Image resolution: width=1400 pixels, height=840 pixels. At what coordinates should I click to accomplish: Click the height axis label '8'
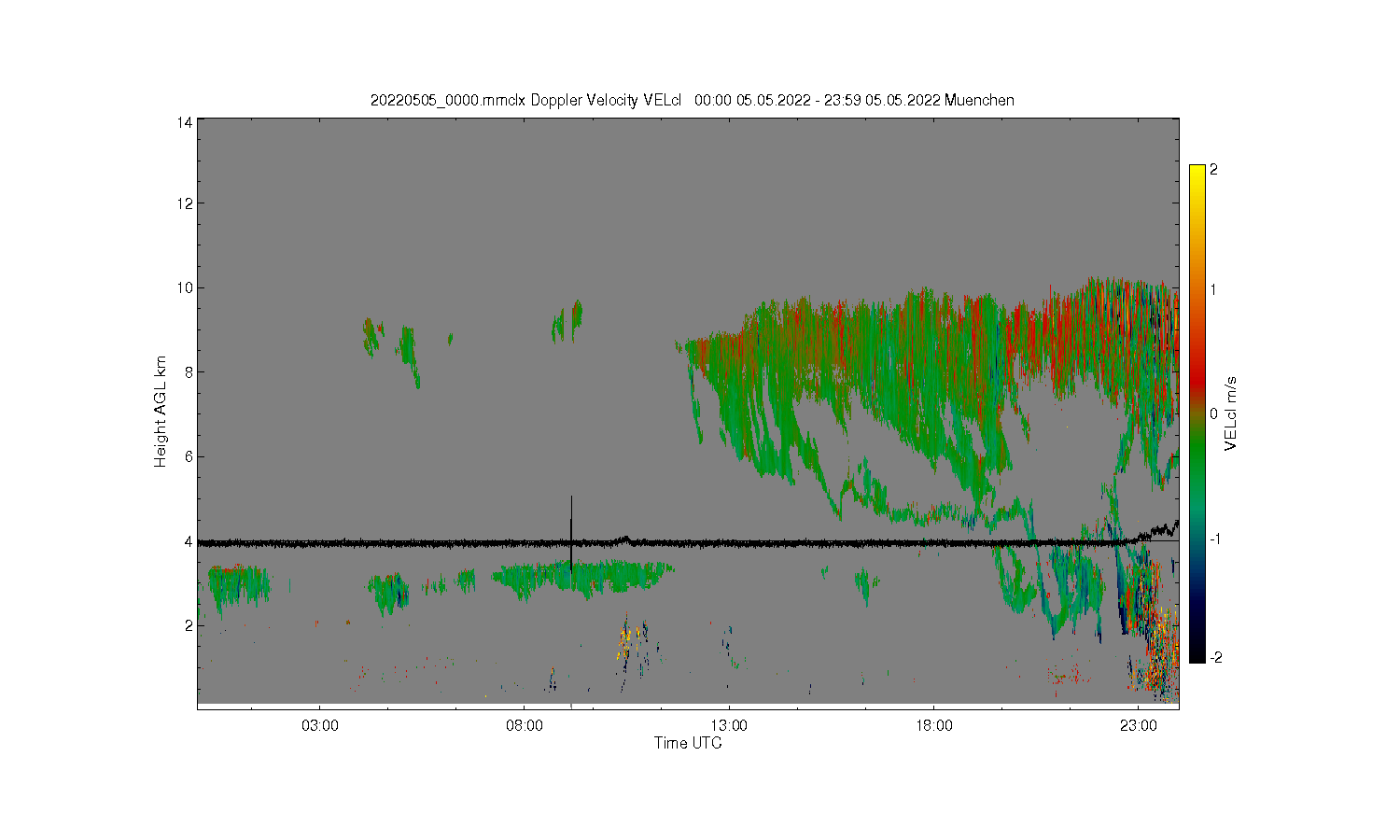[x=189, y=371]
